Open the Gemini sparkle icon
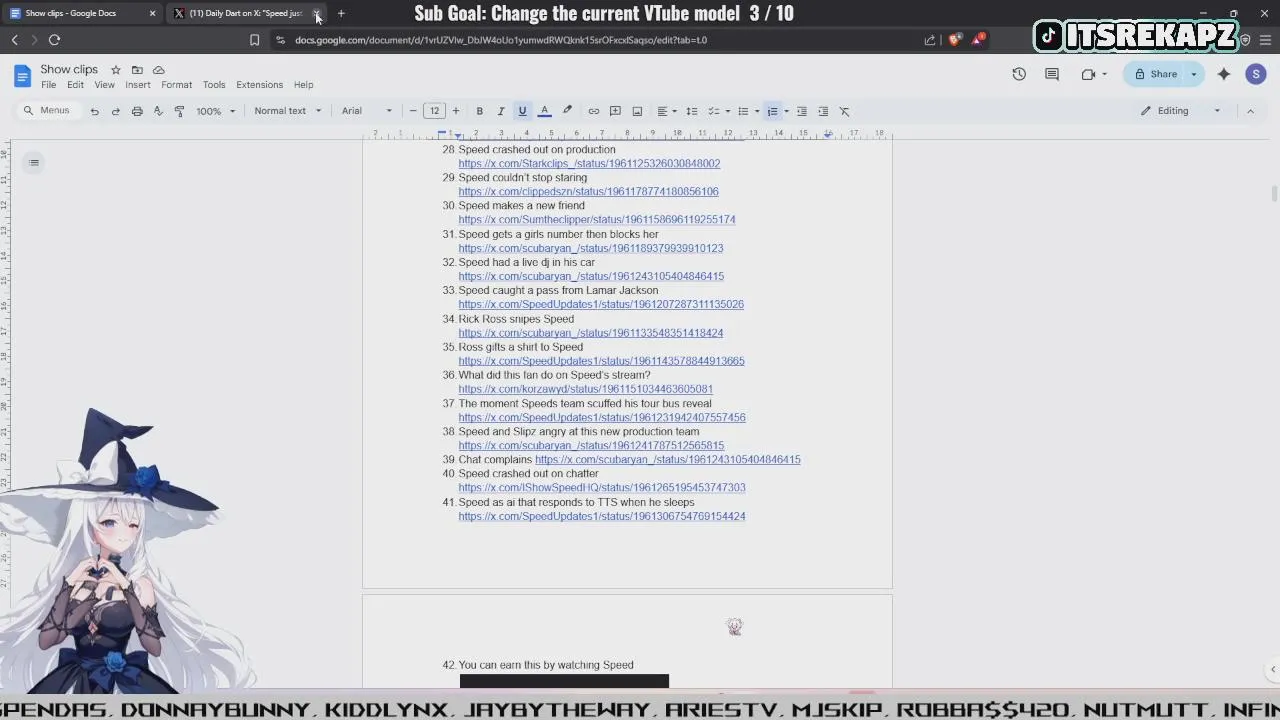Viewport: 1280px width, 720px height. pyautogui.click(x=1224, y=74)
